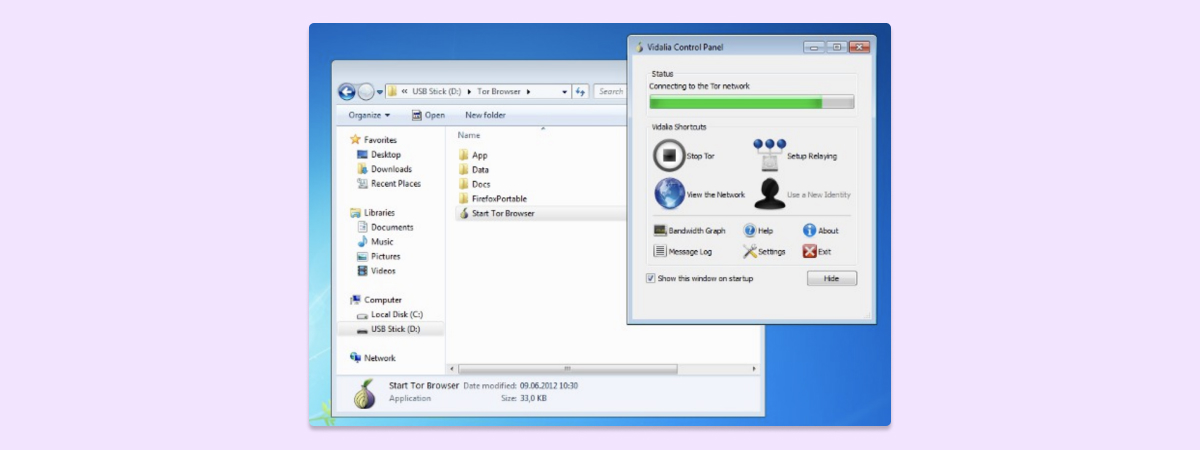Open the Documents library

[x=385, y=227]
